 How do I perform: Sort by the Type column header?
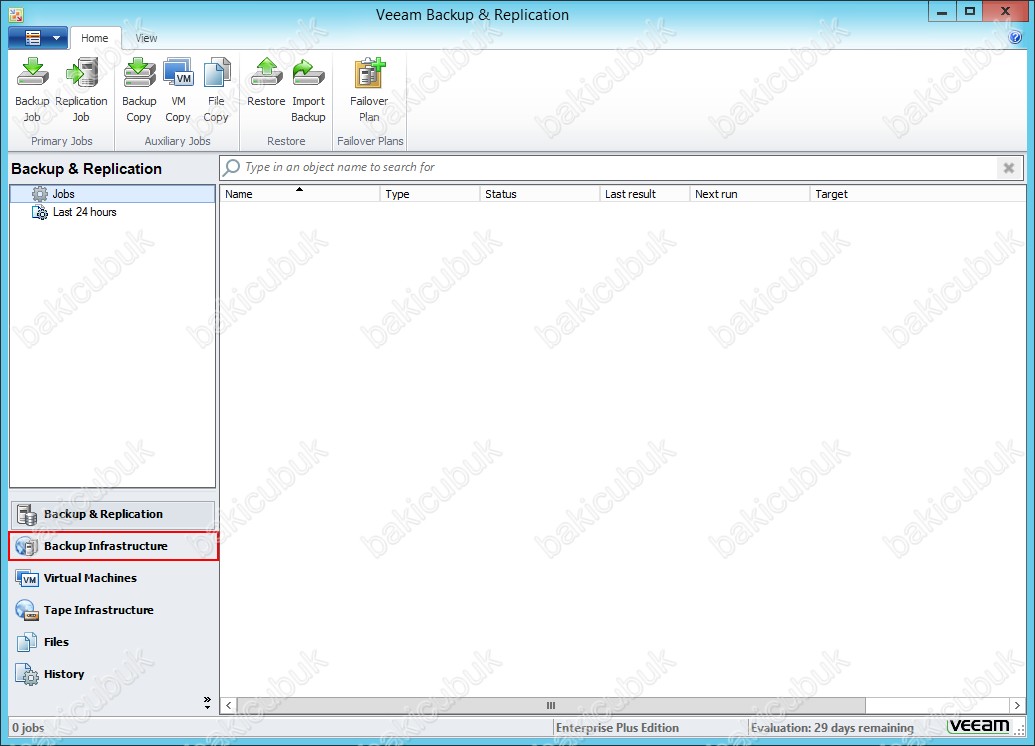coord(430,194)
